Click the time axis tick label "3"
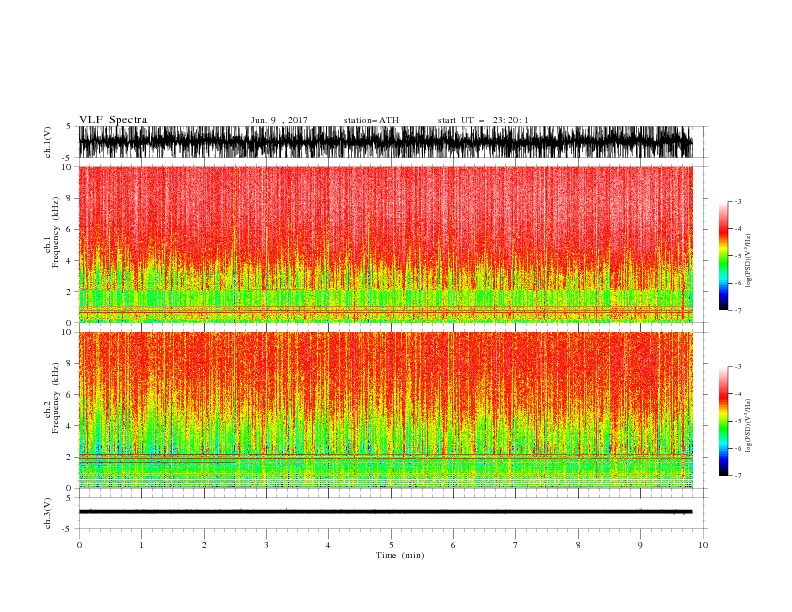792x612 pixels. (266, 545)
